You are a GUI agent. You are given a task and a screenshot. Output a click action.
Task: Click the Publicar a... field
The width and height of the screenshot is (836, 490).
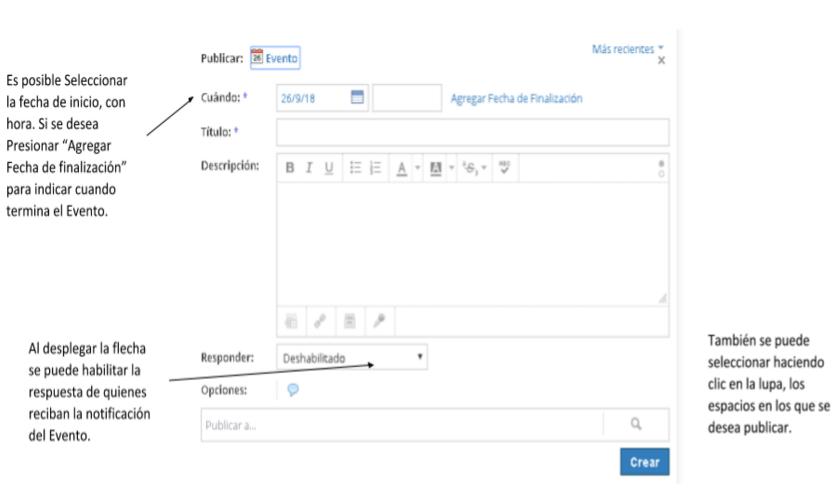click(400, 424)
